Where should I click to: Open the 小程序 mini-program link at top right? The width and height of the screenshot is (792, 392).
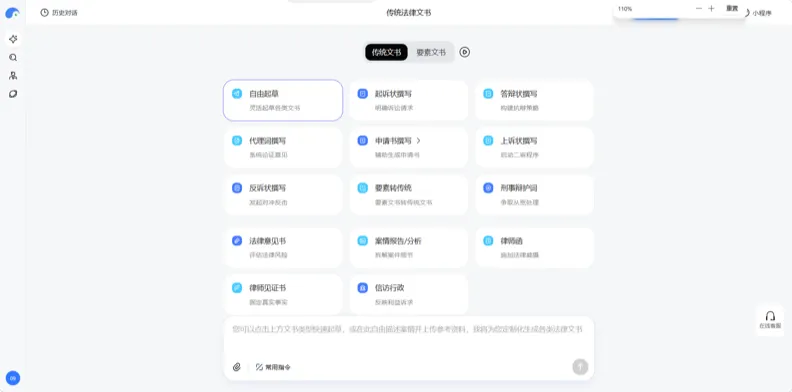point(762,13)
